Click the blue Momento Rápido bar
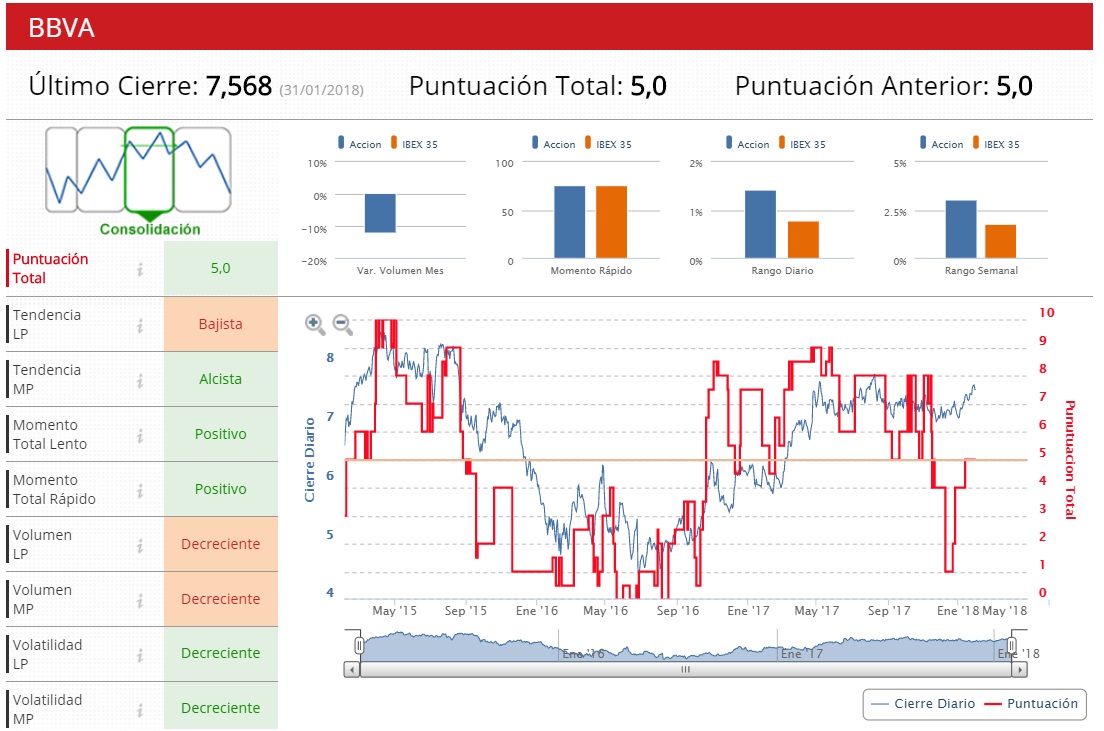The width and height of the screenshot is (1104, 731). point(570,222)
